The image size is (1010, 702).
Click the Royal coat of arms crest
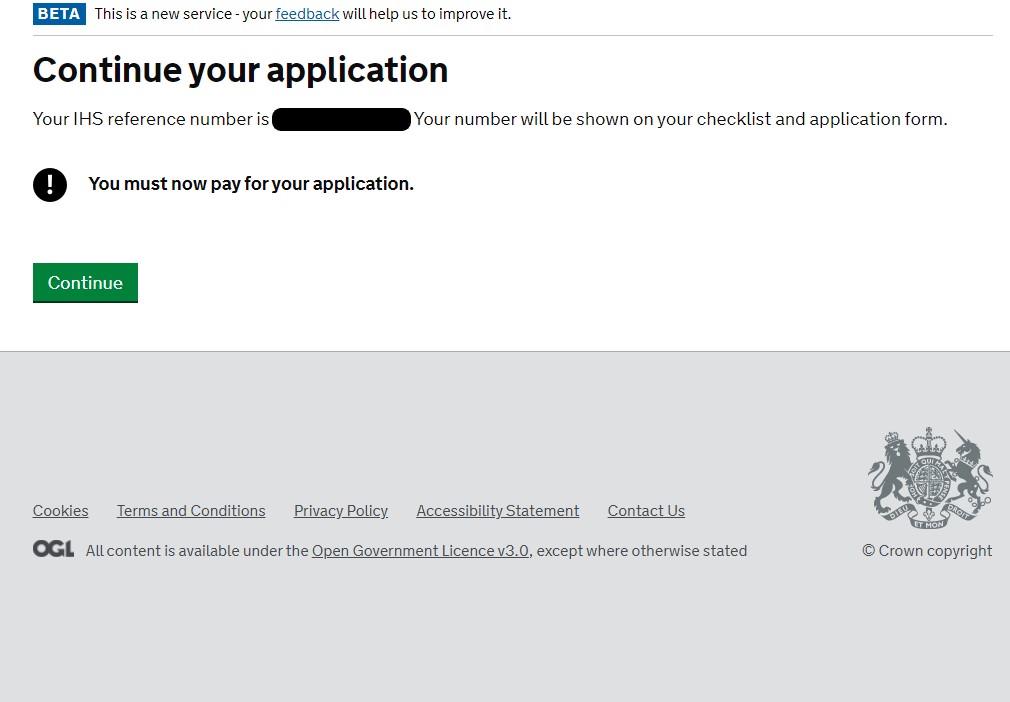coord(929,477)
